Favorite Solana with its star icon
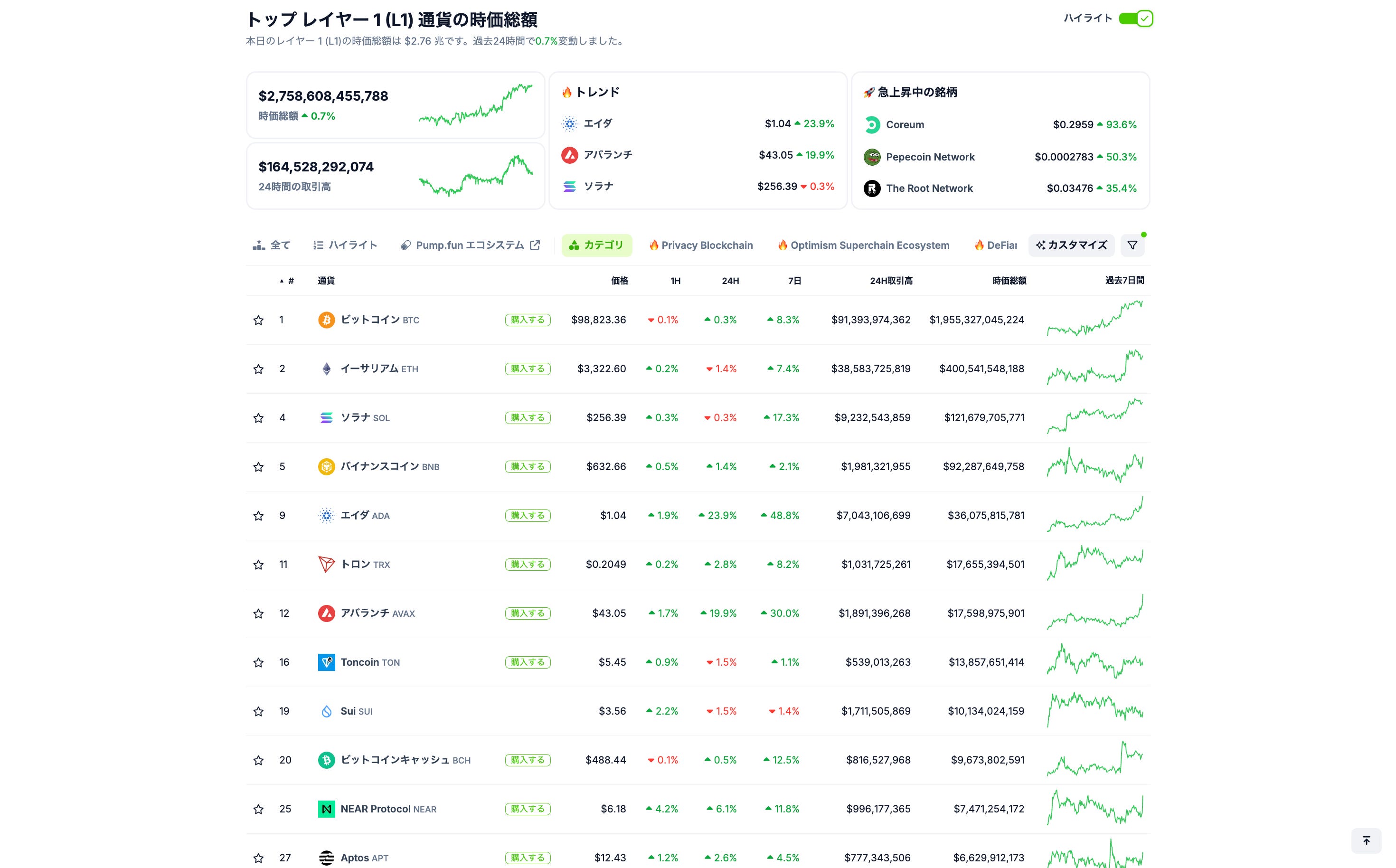Image resolution: width=1396 pixels, height=868 pixels. (258, 418)
